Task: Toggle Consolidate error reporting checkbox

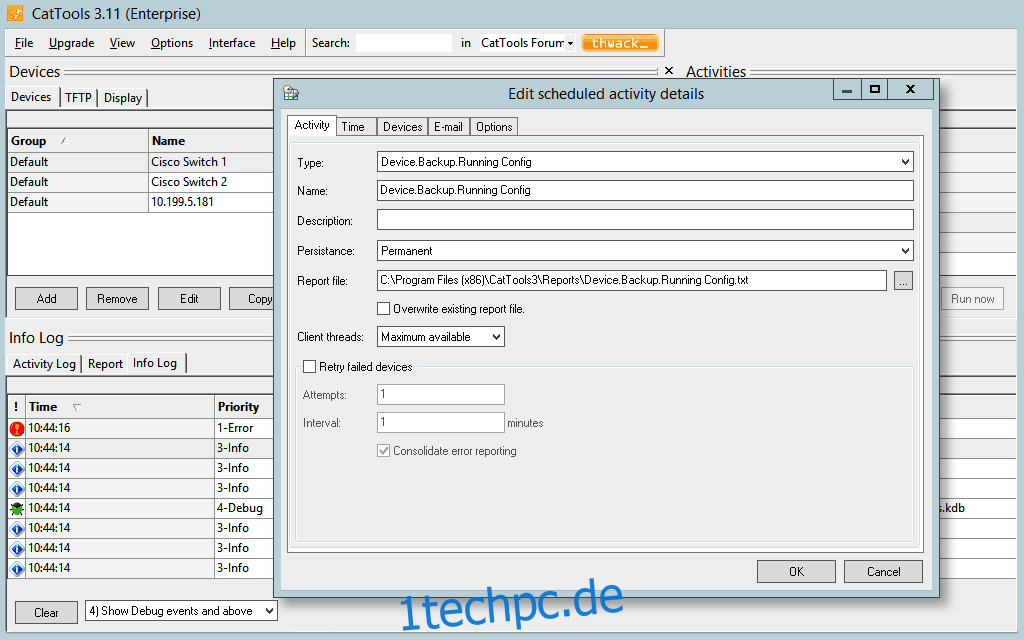Action: (384, 451)
